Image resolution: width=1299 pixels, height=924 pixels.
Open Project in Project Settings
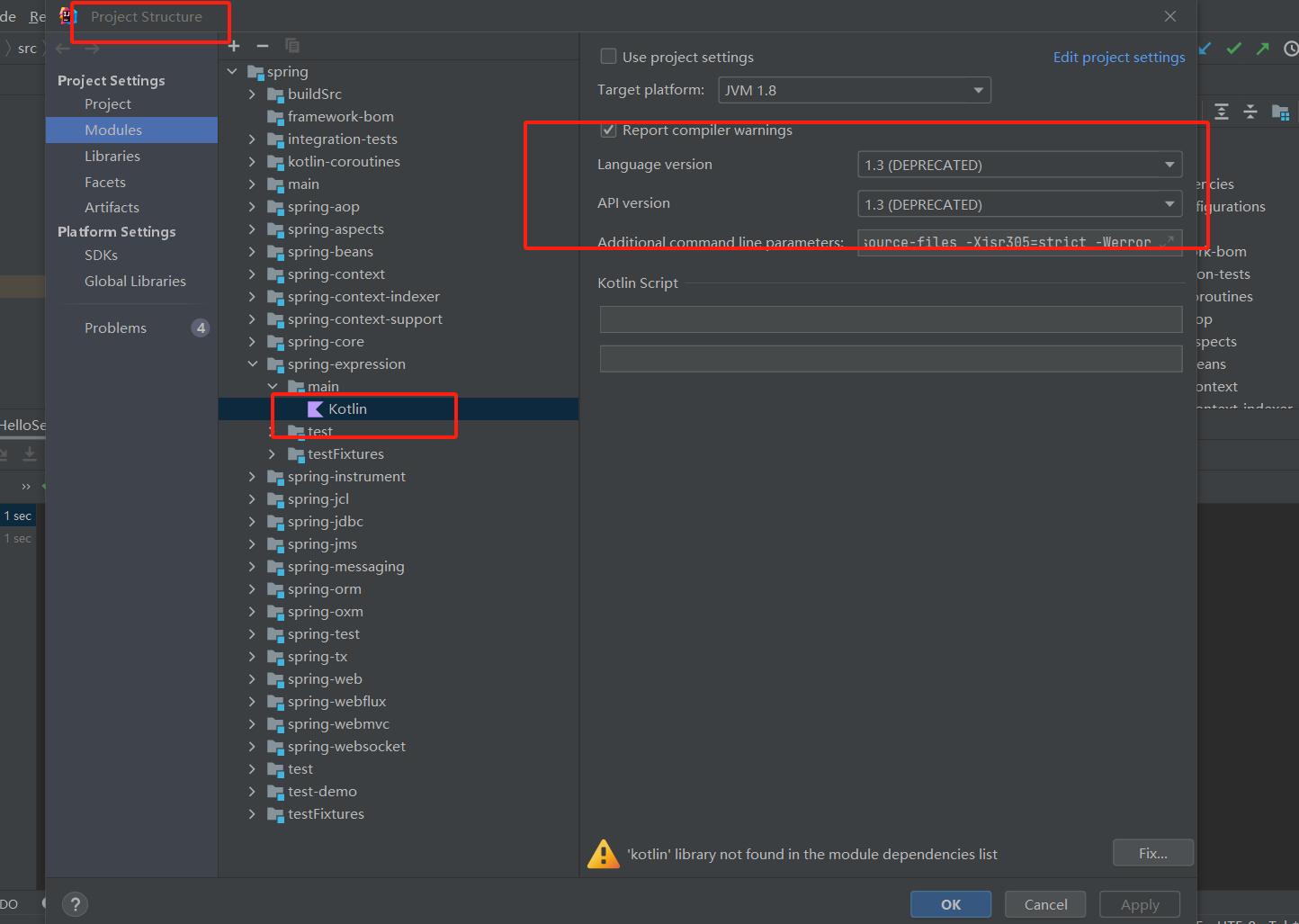pyautogui.click(x=108, y=104)
